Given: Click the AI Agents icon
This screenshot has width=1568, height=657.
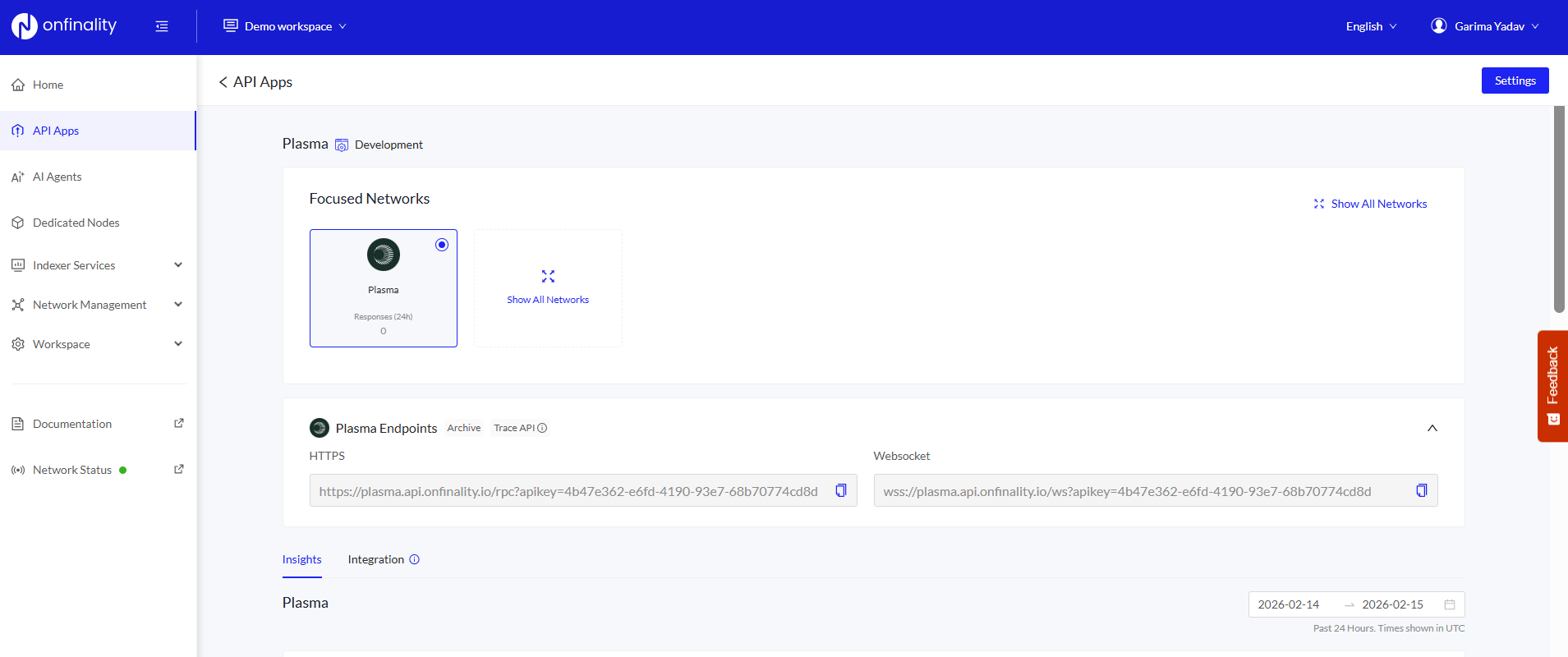Looking at the screenshot, I should (18, 177).
